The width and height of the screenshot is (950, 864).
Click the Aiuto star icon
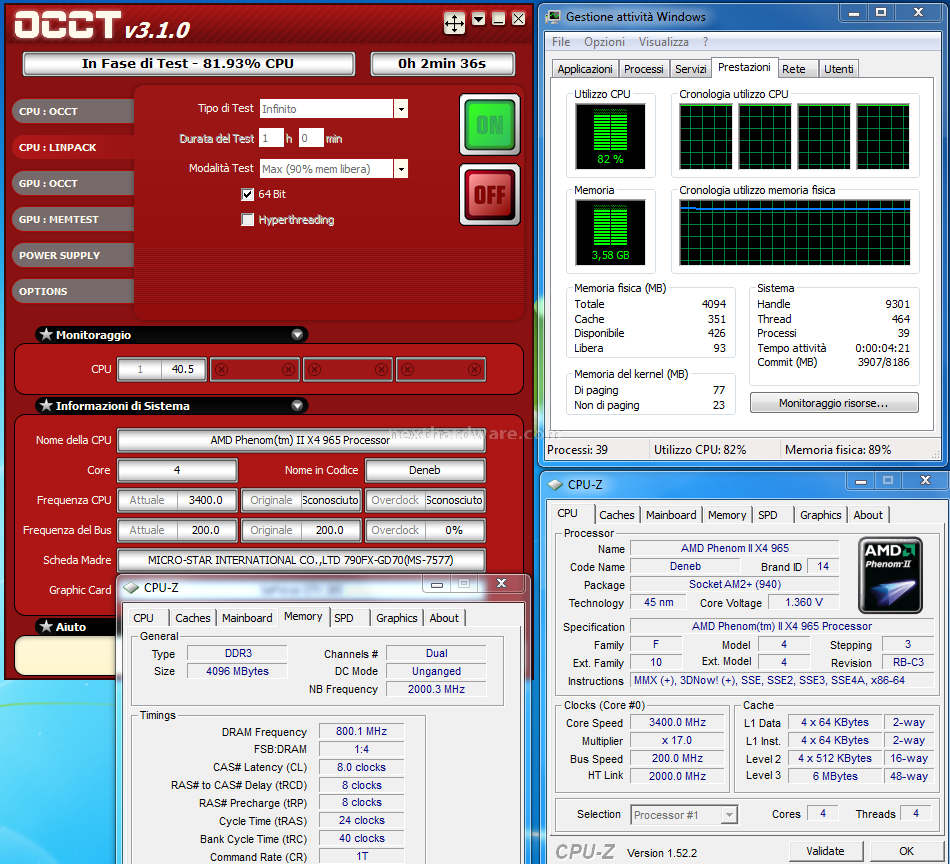[46, 626]
